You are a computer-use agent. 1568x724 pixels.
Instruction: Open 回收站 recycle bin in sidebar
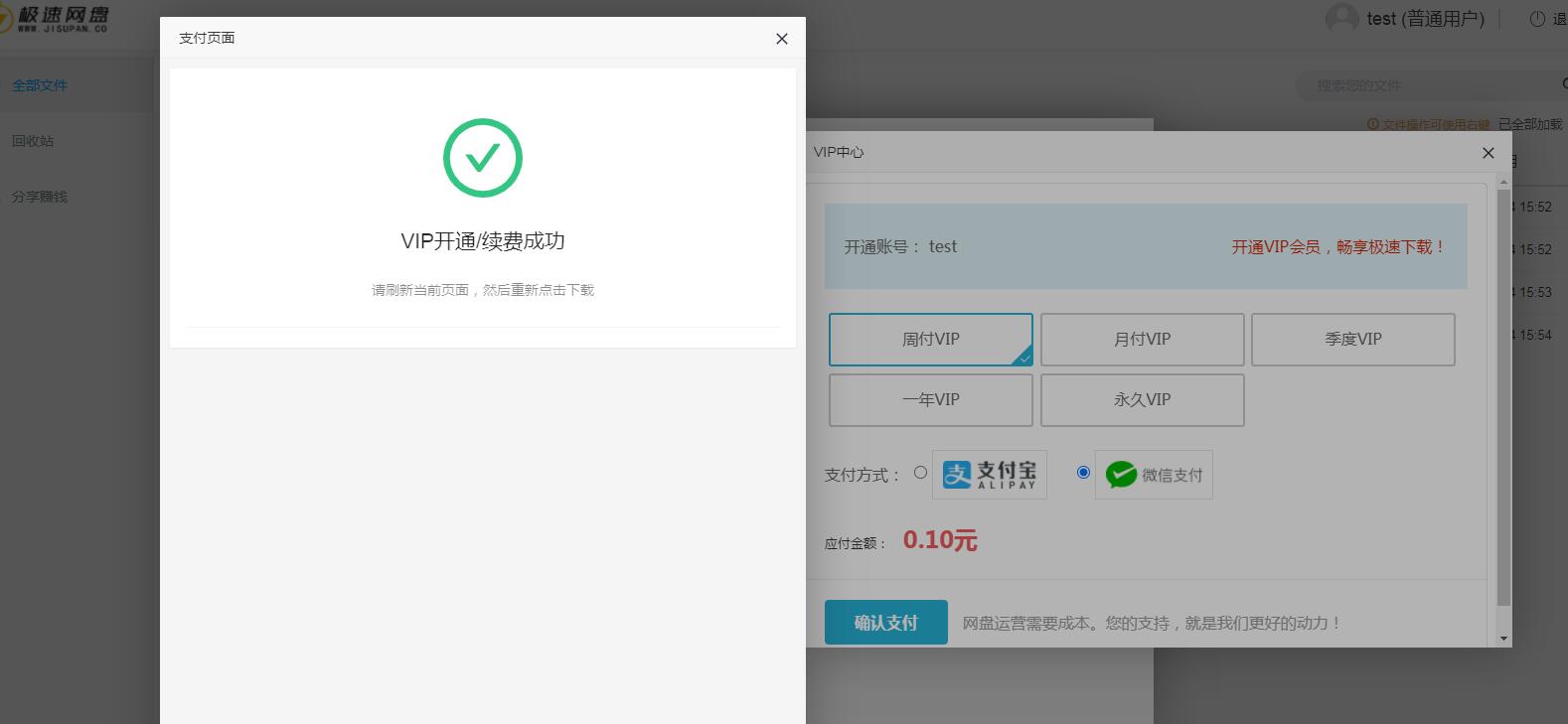[33, 141]
